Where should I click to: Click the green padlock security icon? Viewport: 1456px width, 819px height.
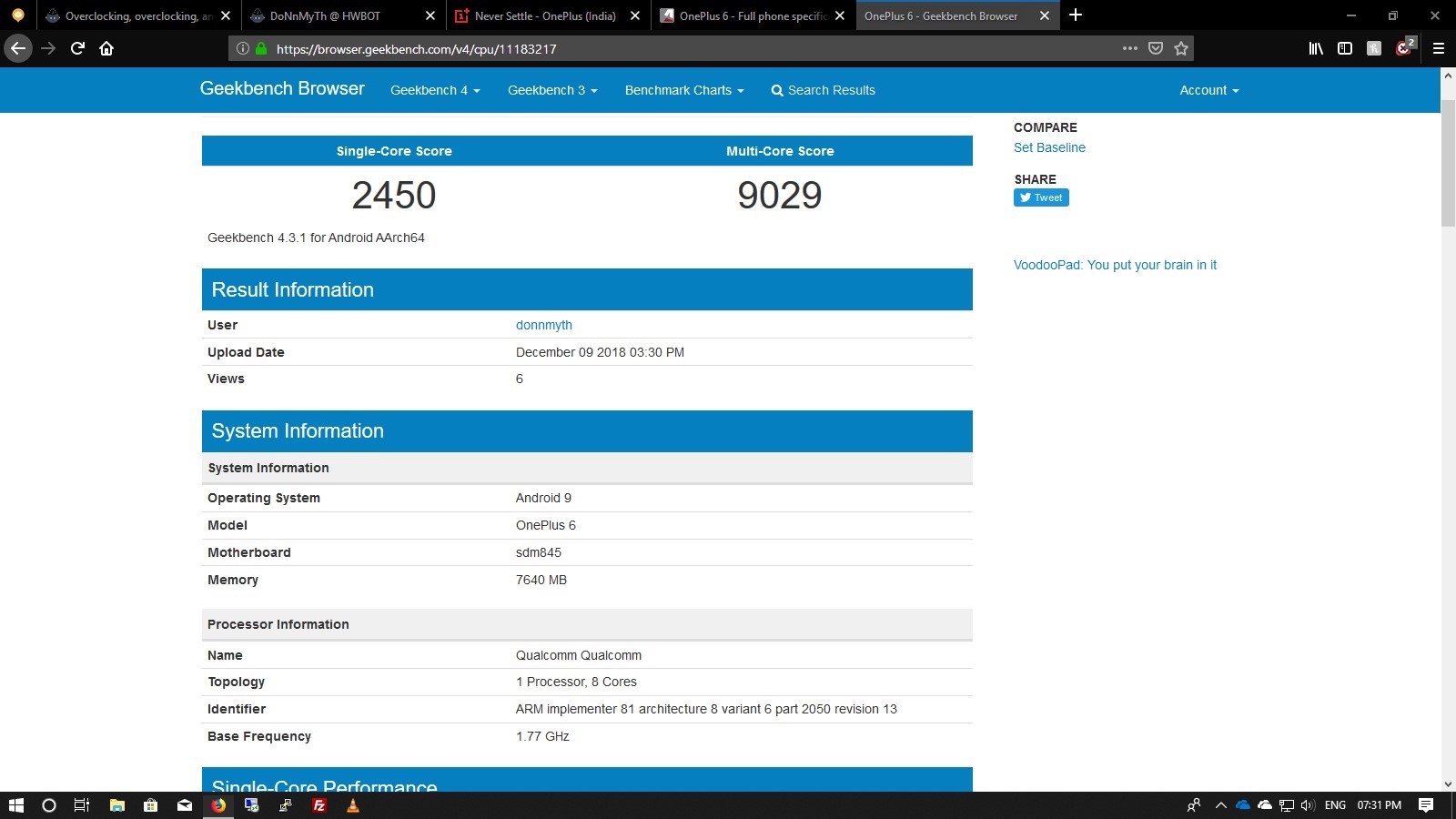(x=261, y=48)
